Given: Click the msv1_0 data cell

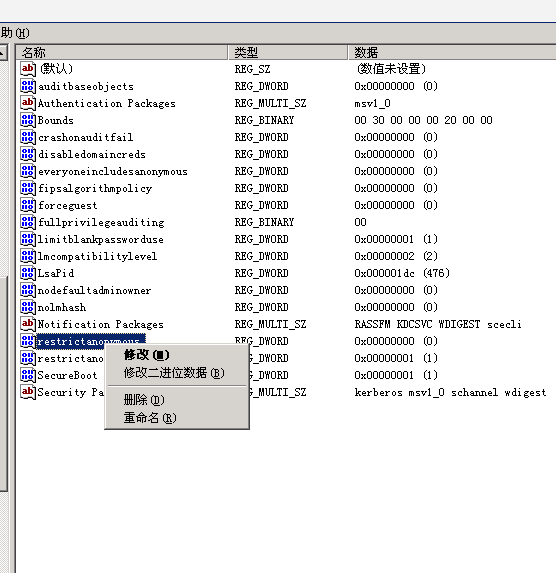Looking at the screenshot, I should click(372, 103).
